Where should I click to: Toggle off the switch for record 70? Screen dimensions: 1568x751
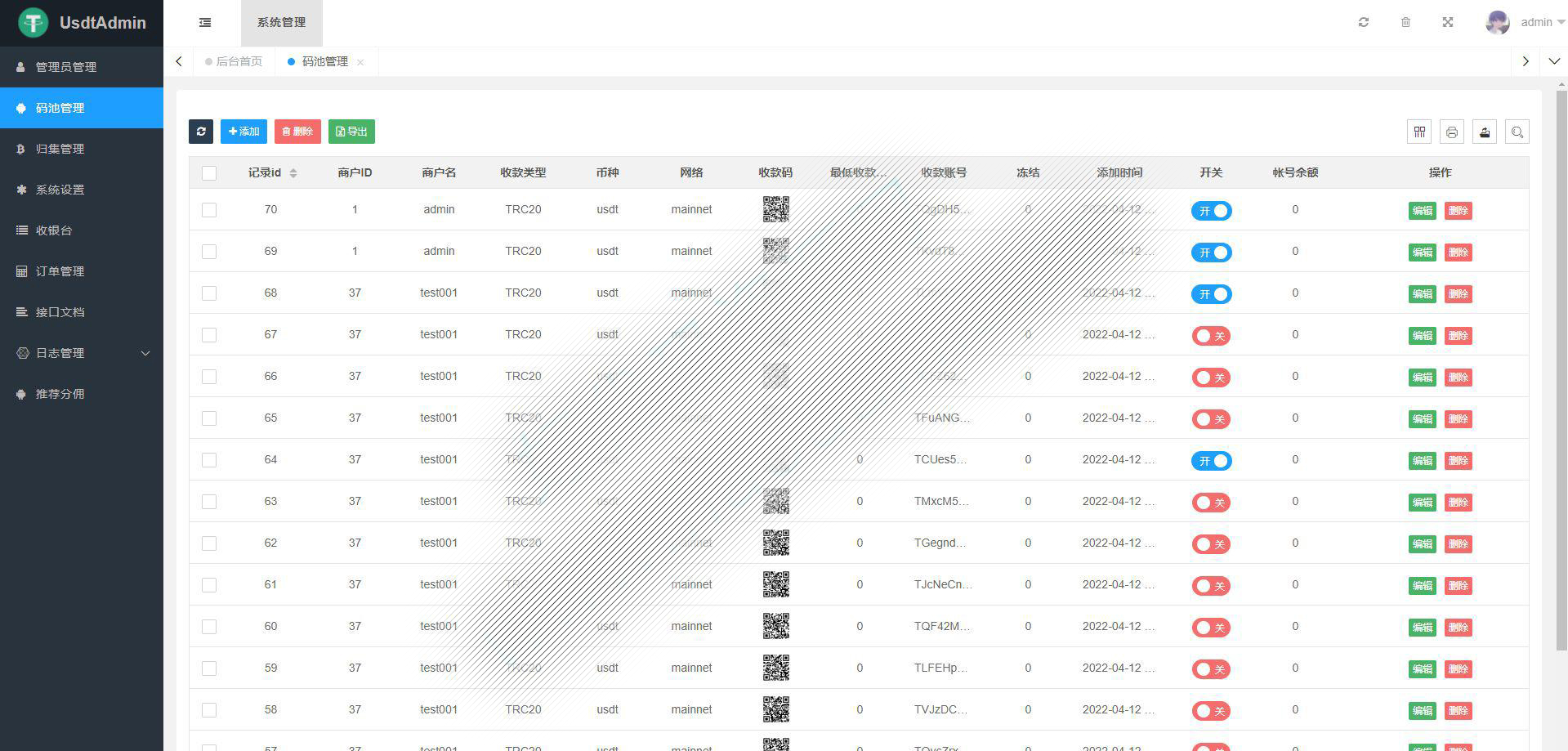click(1211, 211)
